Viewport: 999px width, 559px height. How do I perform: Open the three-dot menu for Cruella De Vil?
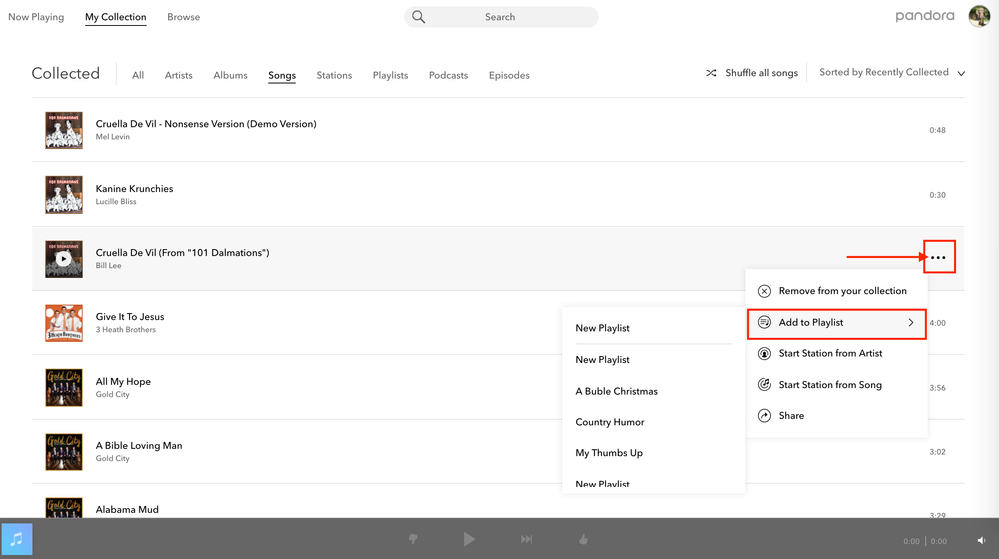(938, 257)
